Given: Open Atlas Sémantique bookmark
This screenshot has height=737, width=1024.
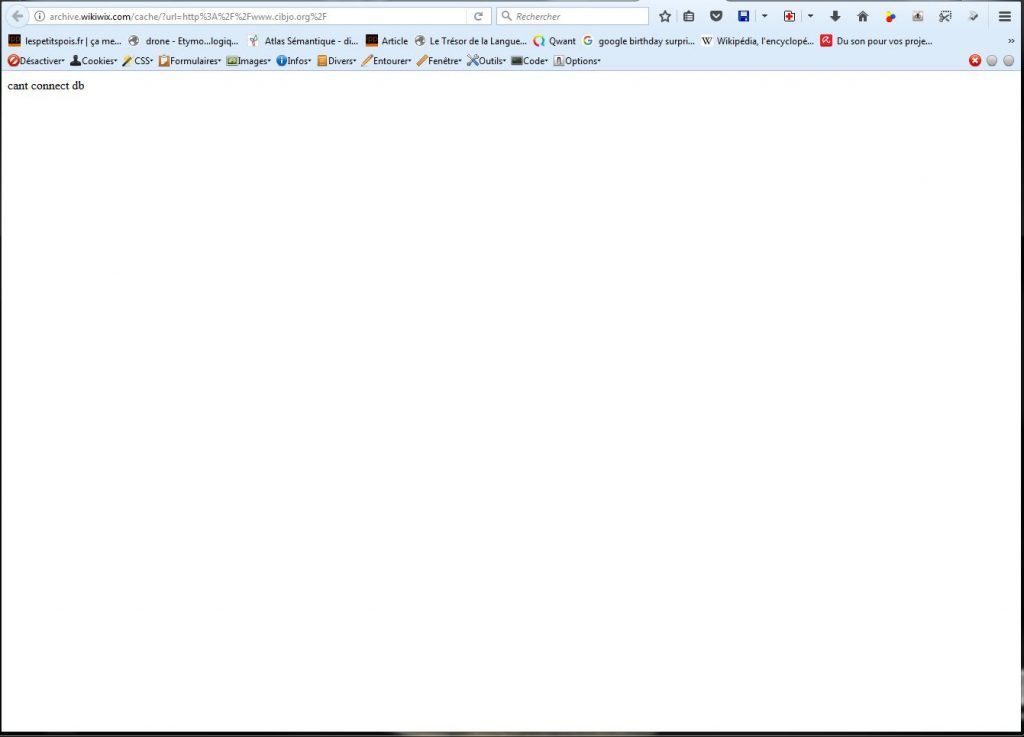Looking at the screenshot, I should [x=303, y=41].
